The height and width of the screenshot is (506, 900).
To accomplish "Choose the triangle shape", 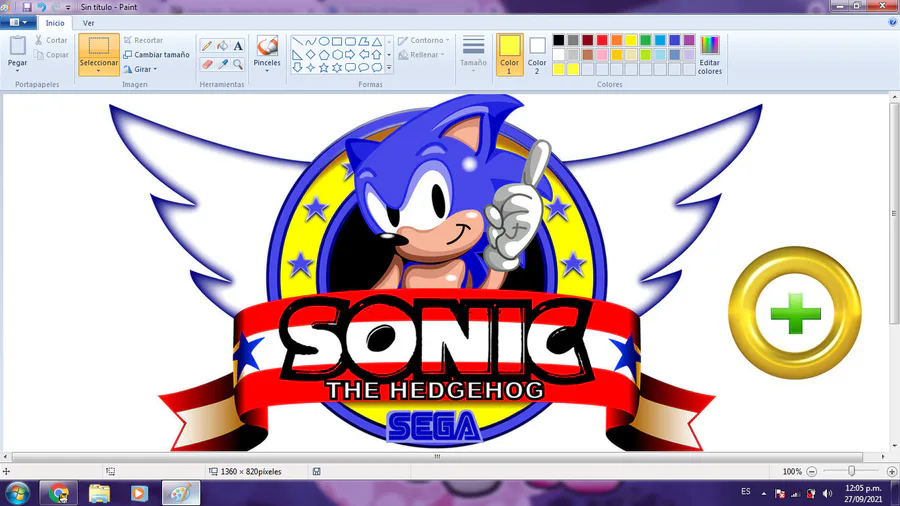I will [377, 42].
